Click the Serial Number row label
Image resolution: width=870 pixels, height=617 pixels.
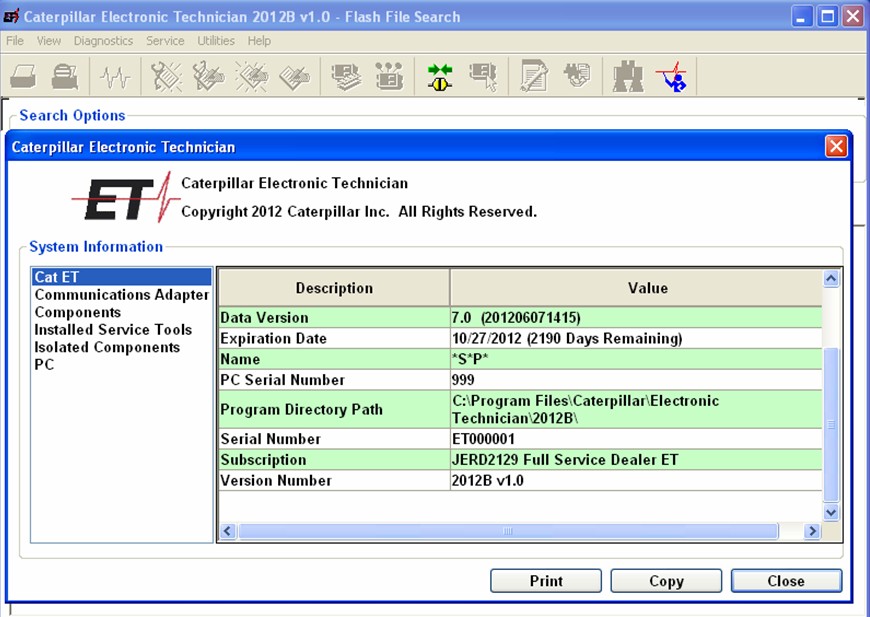[x=270, y=439]
